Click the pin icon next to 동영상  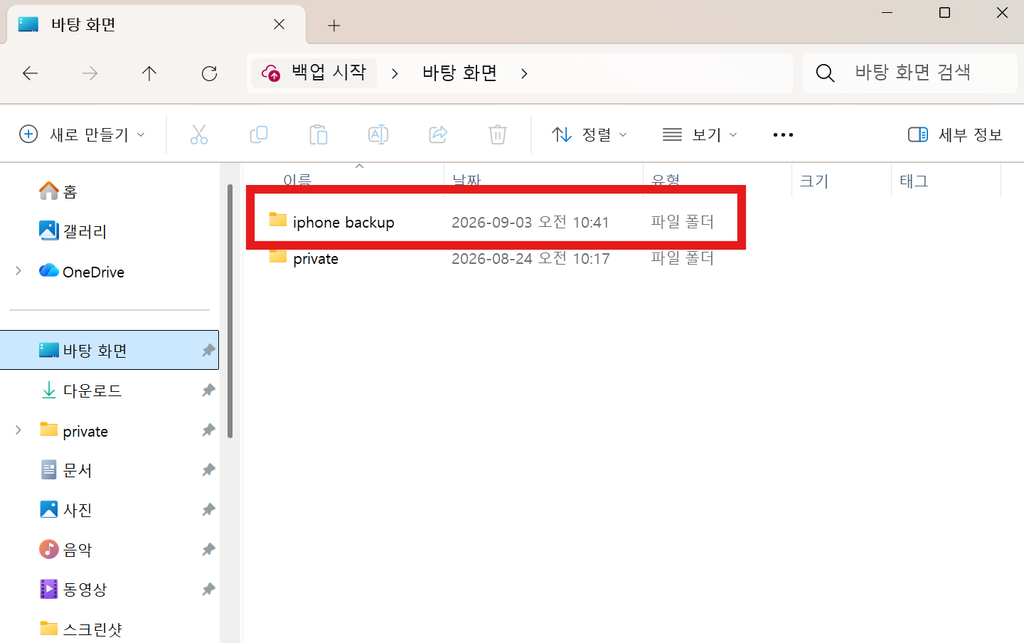pos(208,589)
